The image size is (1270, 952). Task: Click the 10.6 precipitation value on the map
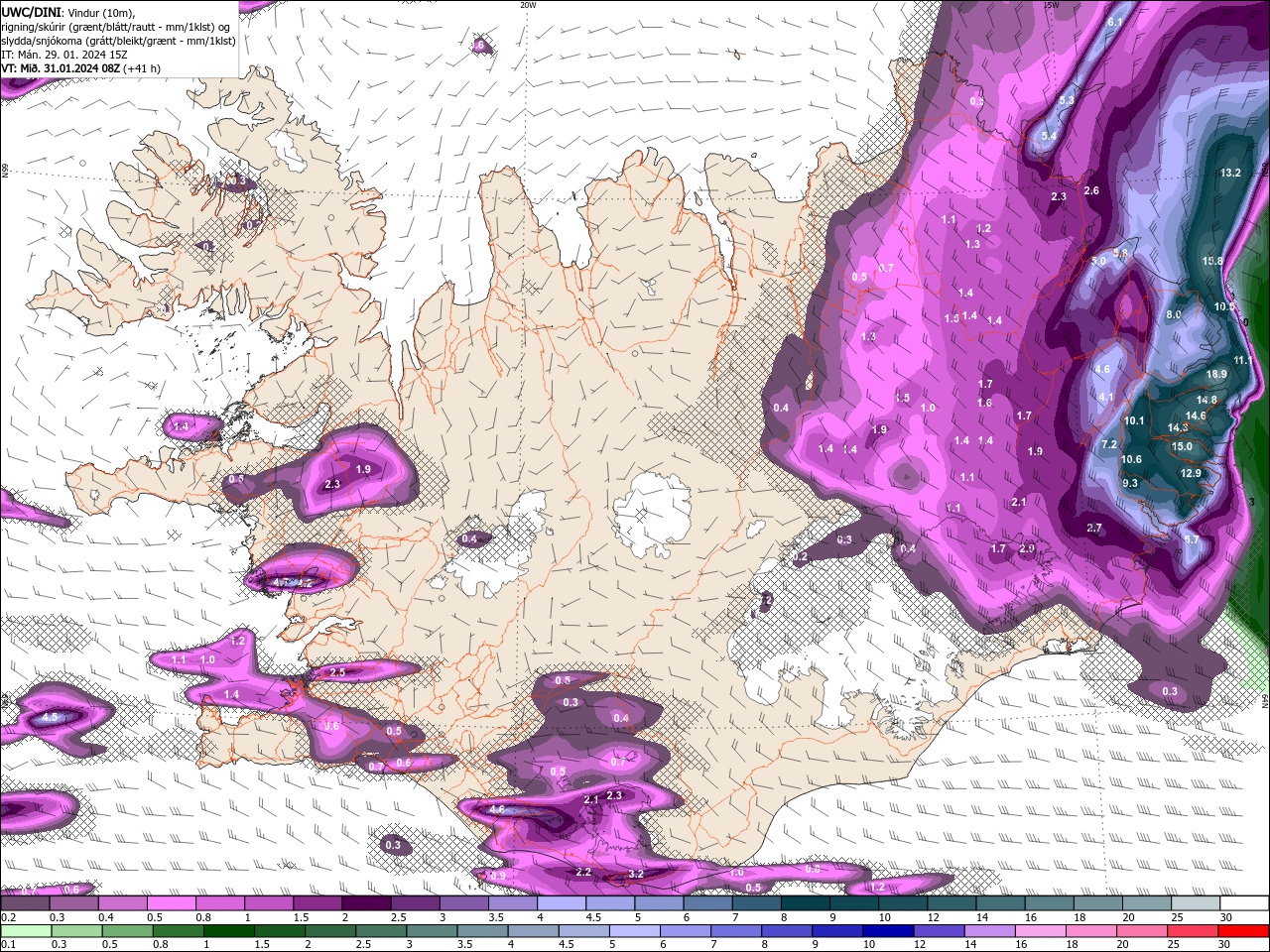click(x=1131, y=459)
